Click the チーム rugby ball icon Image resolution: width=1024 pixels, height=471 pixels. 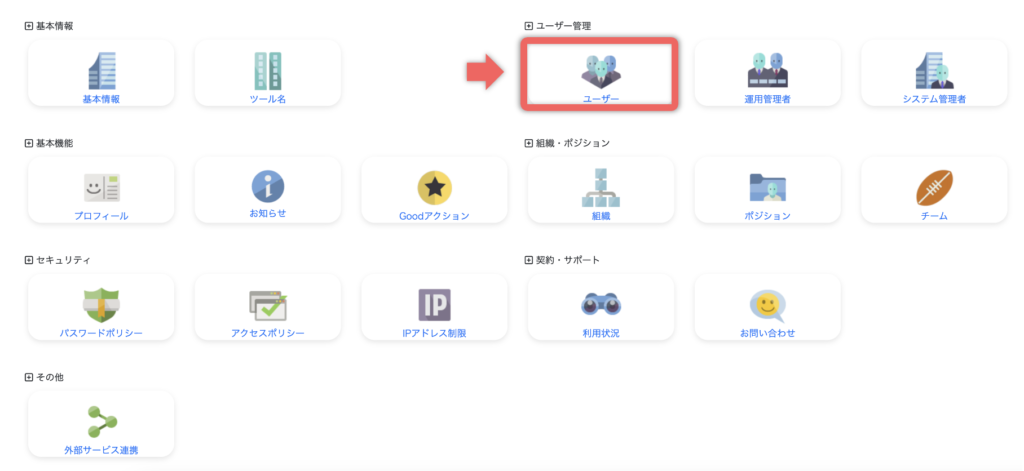(x=934, y=187)
